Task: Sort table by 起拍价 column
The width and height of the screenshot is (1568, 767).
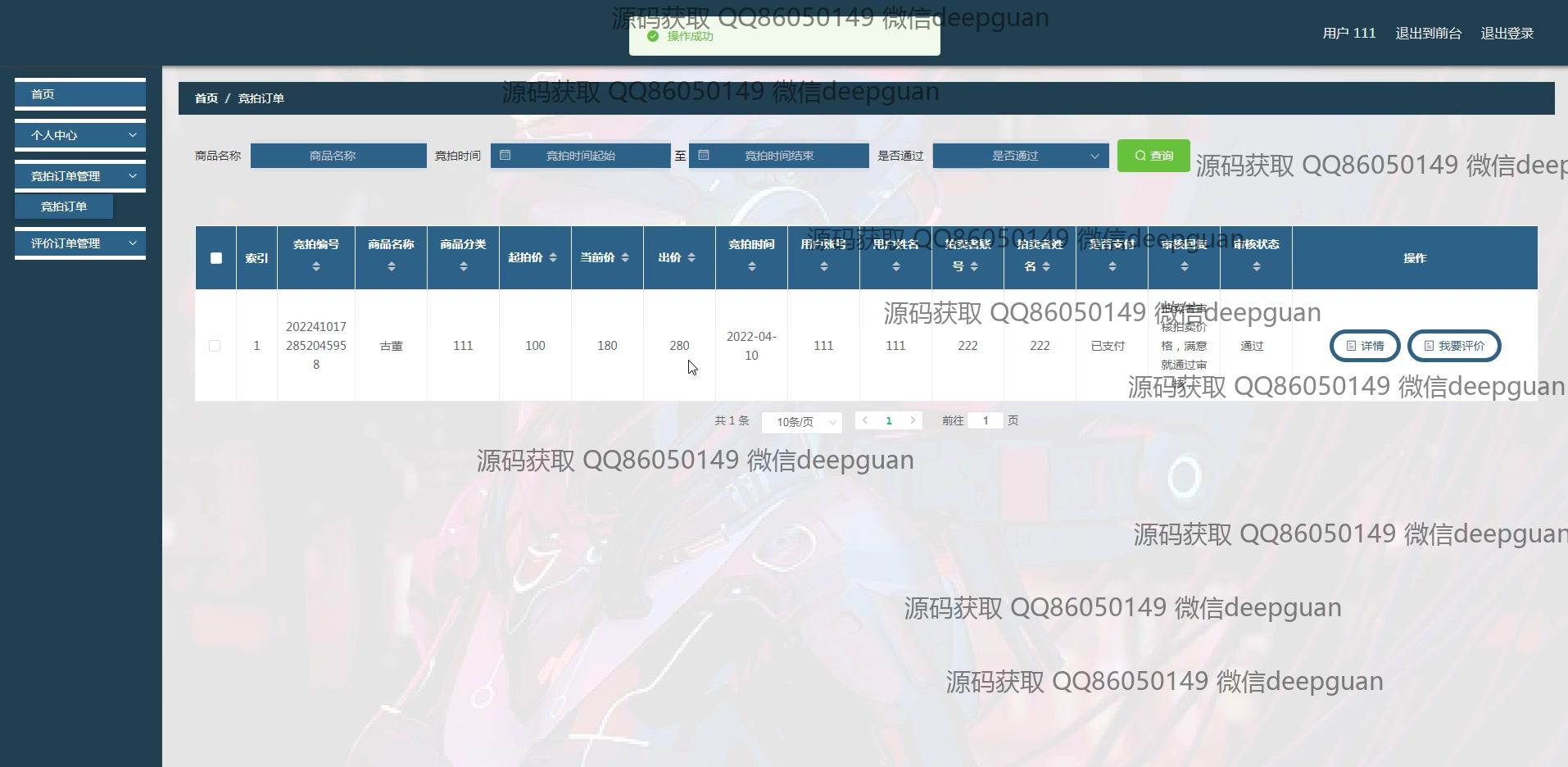Action: point(553,258)
